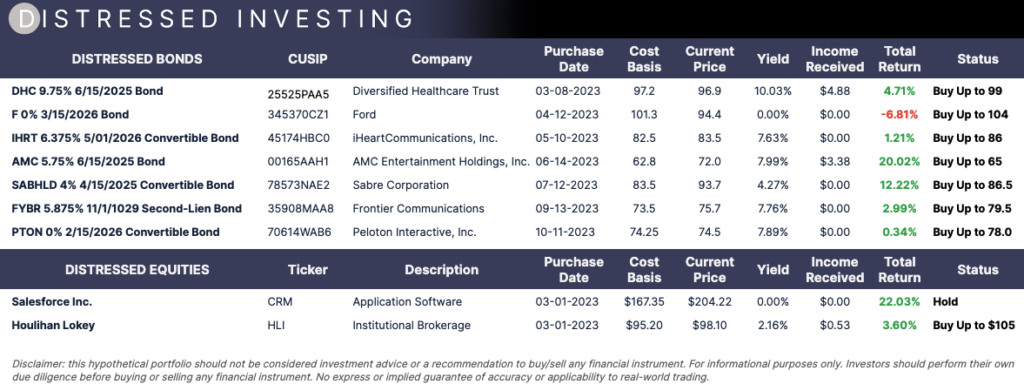Click the DHC 9.75% 6/15/2025 Bond row name

[x=88, y=91]
